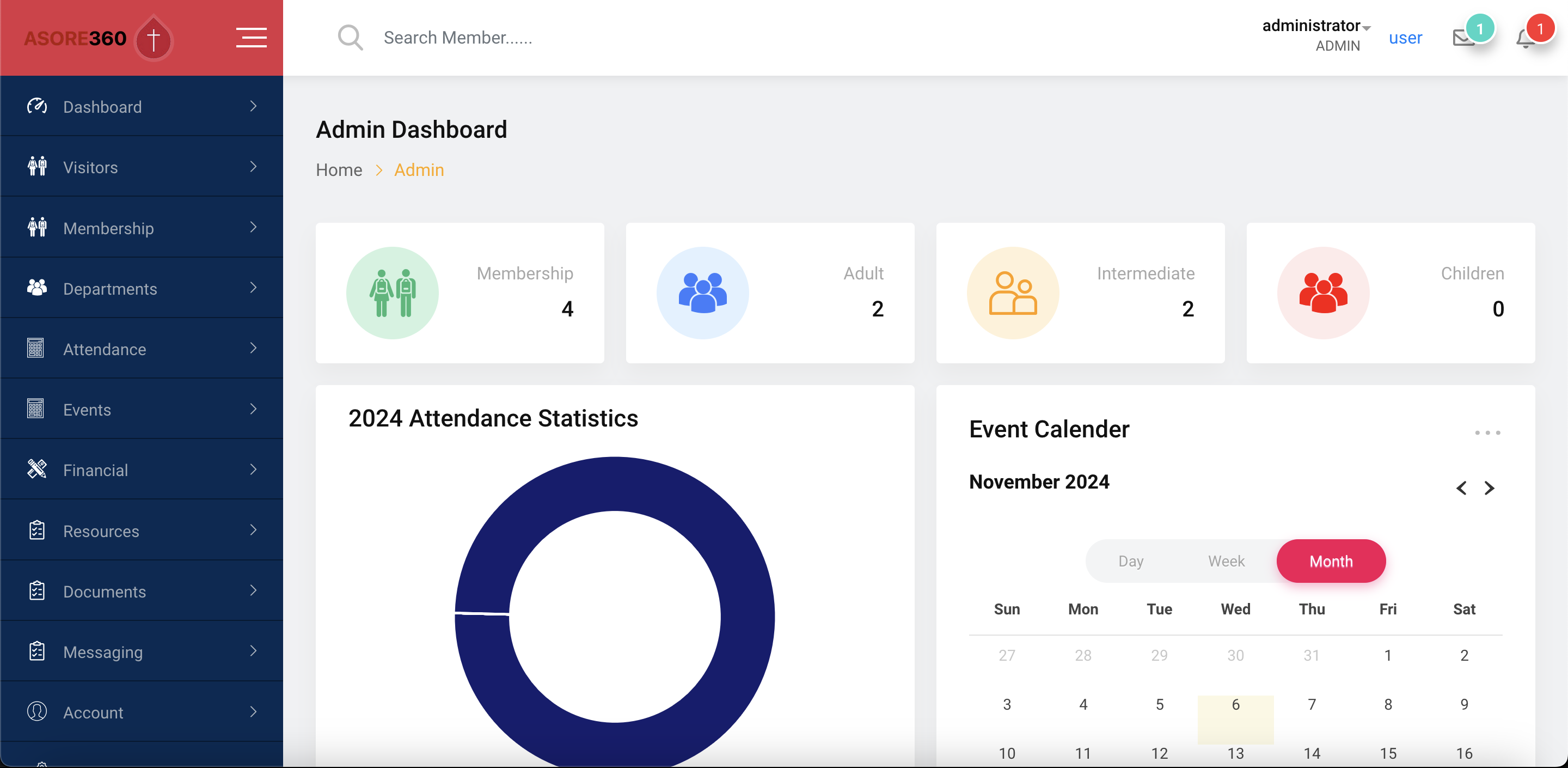Click the hamburger menu icon
The image size is (1568, 768).
click(x=251, y=38)
